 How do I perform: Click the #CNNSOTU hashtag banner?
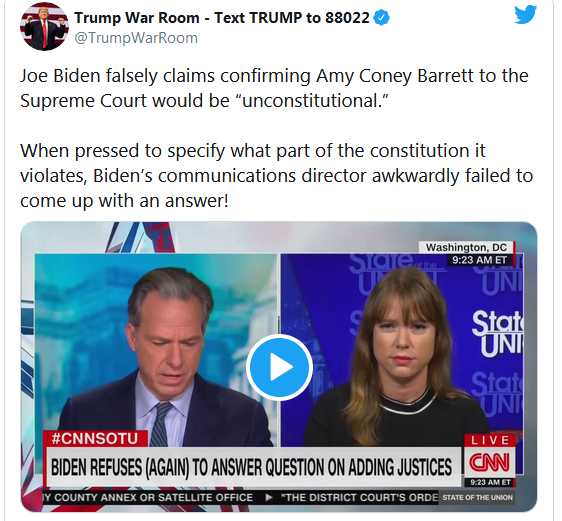coord(95,439)
